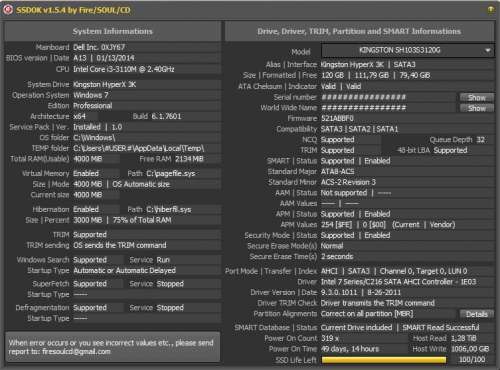
Task: Select Queue Depth value 32
Action: [x=480, y=140]
